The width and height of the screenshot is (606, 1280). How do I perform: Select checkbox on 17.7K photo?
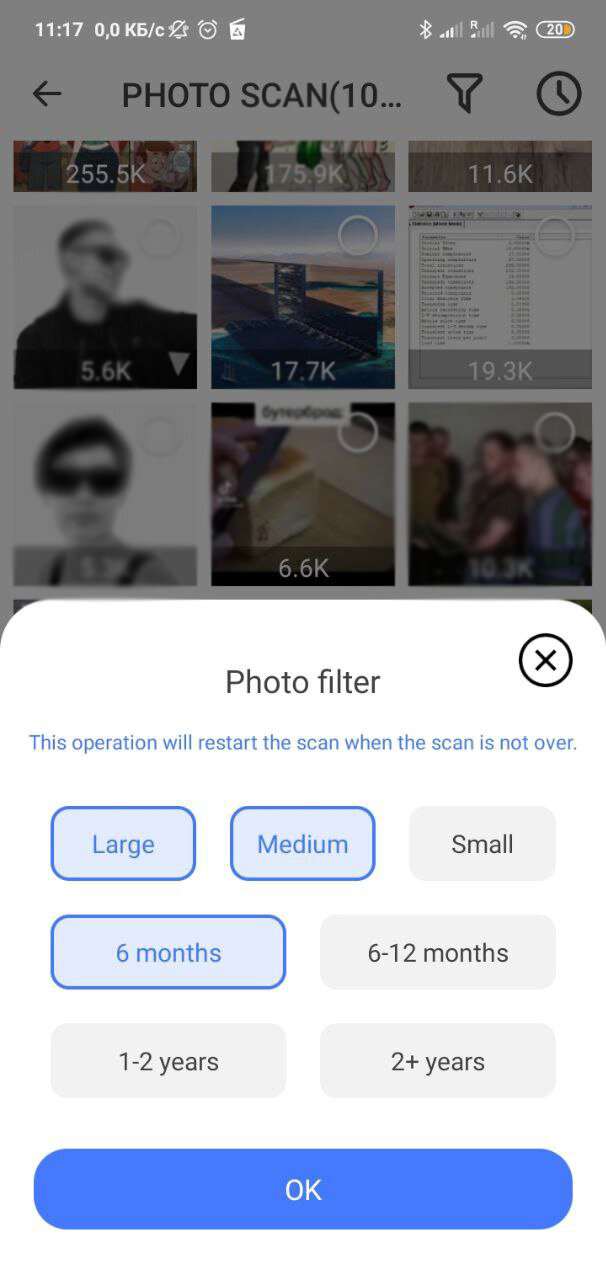[357, 237]
